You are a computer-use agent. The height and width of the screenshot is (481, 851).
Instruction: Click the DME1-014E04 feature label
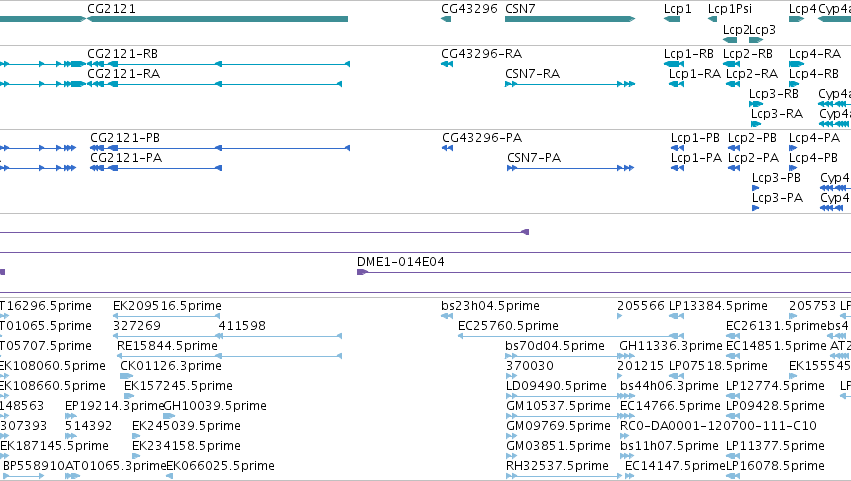pyautogui.click(x=401, y=262)
